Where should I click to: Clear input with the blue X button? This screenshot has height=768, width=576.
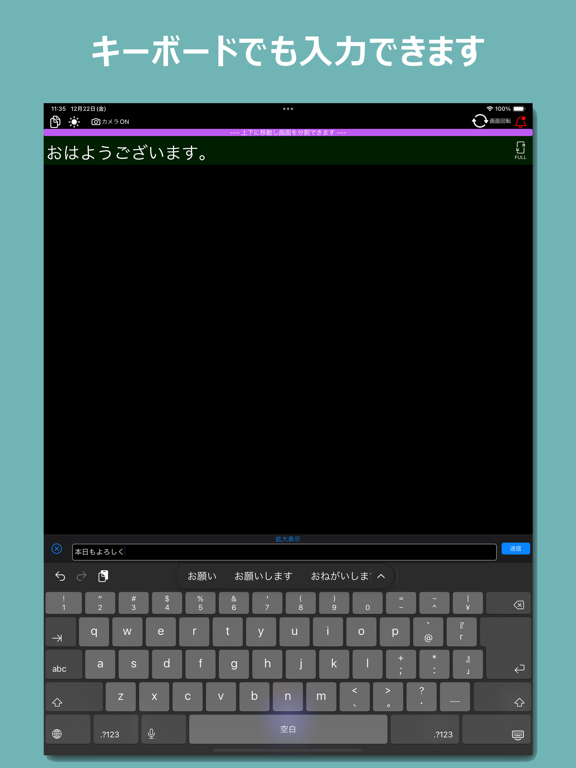point(57,549)
